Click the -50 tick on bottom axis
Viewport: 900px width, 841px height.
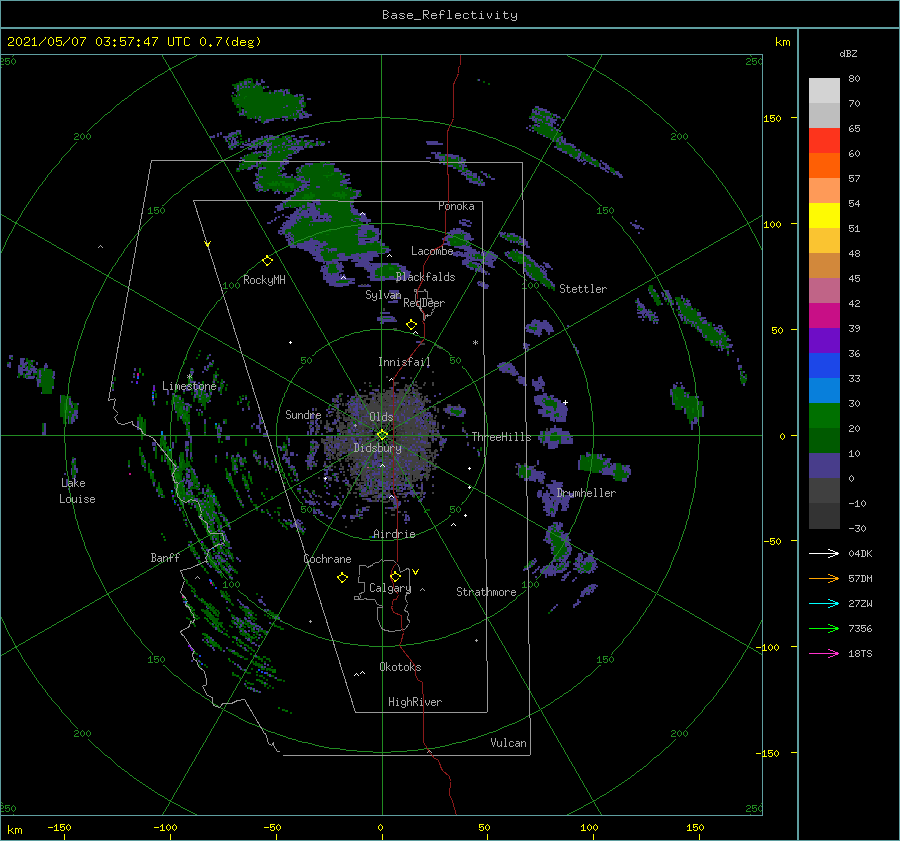pyautogui.click(x=272, y=827)
